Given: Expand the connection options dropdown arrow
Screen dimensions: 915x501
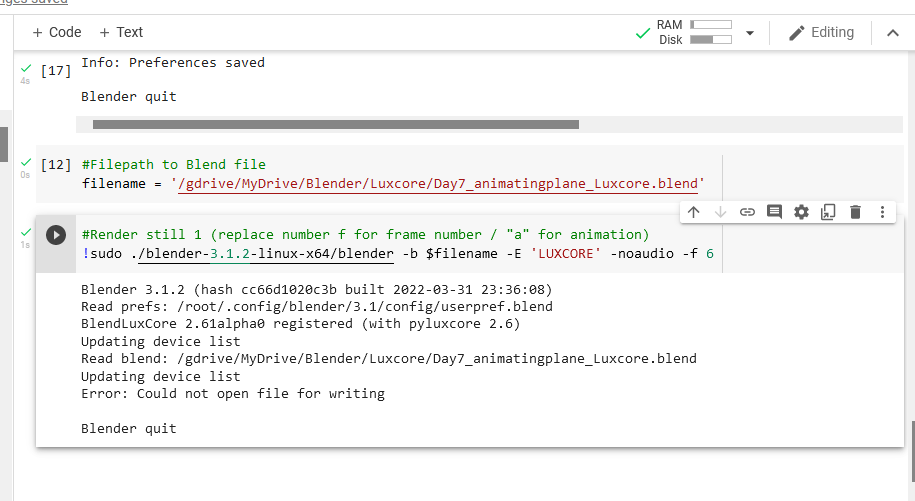Looking at the screenshot, I should [750, 33].
